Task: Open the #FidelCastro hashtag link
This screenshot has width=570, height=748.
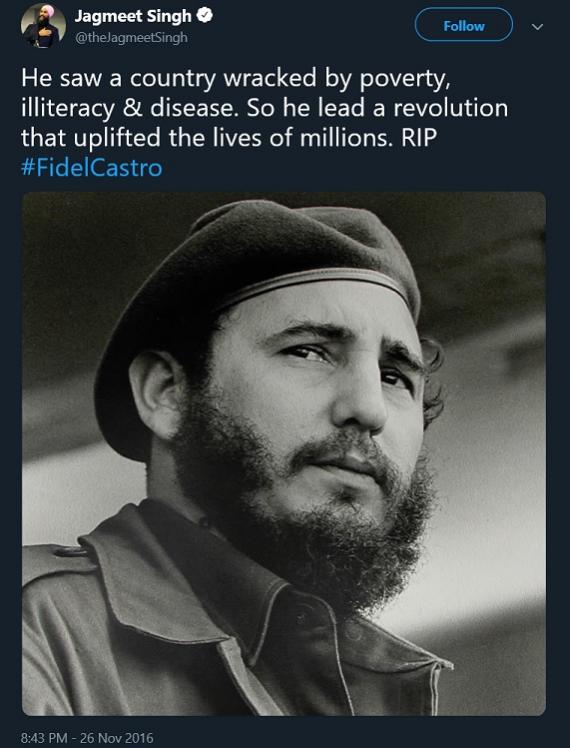Action: point(92,168)
